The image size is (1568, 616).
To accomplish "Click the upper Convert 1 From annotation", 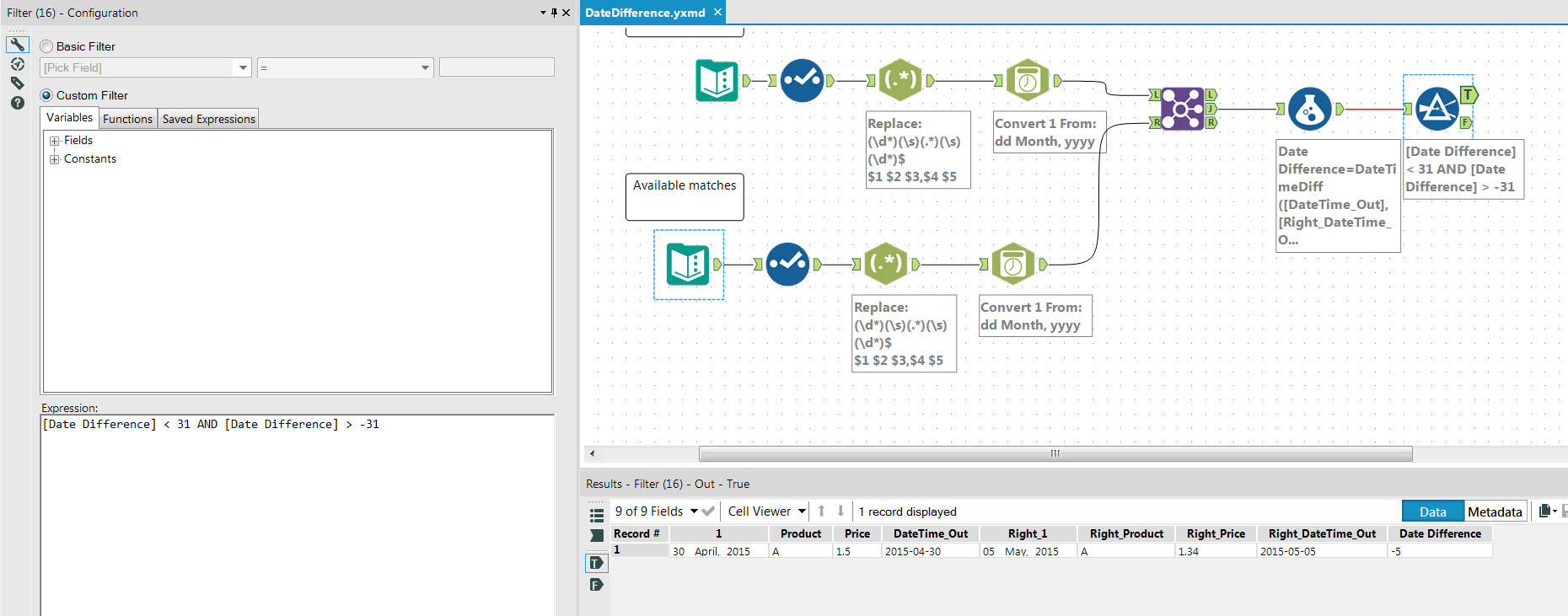I will click(1049, 132).
